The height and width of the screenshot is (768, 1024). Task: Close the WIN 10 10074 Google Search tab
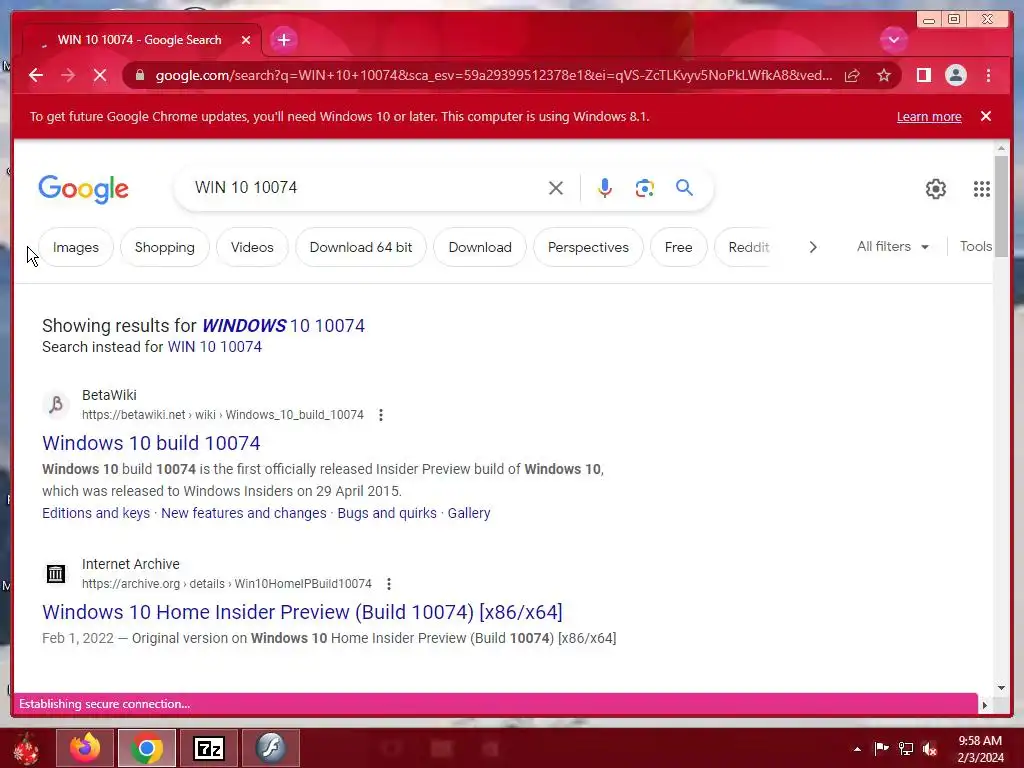pos(246,40)
